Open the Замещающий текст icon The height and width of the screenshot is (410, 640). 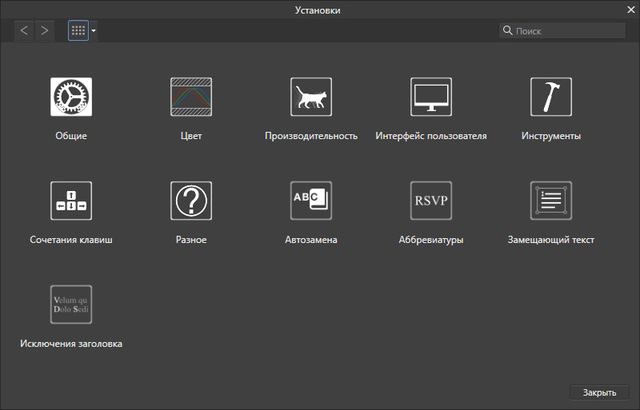pyautogui.click(x=551, y=201)
